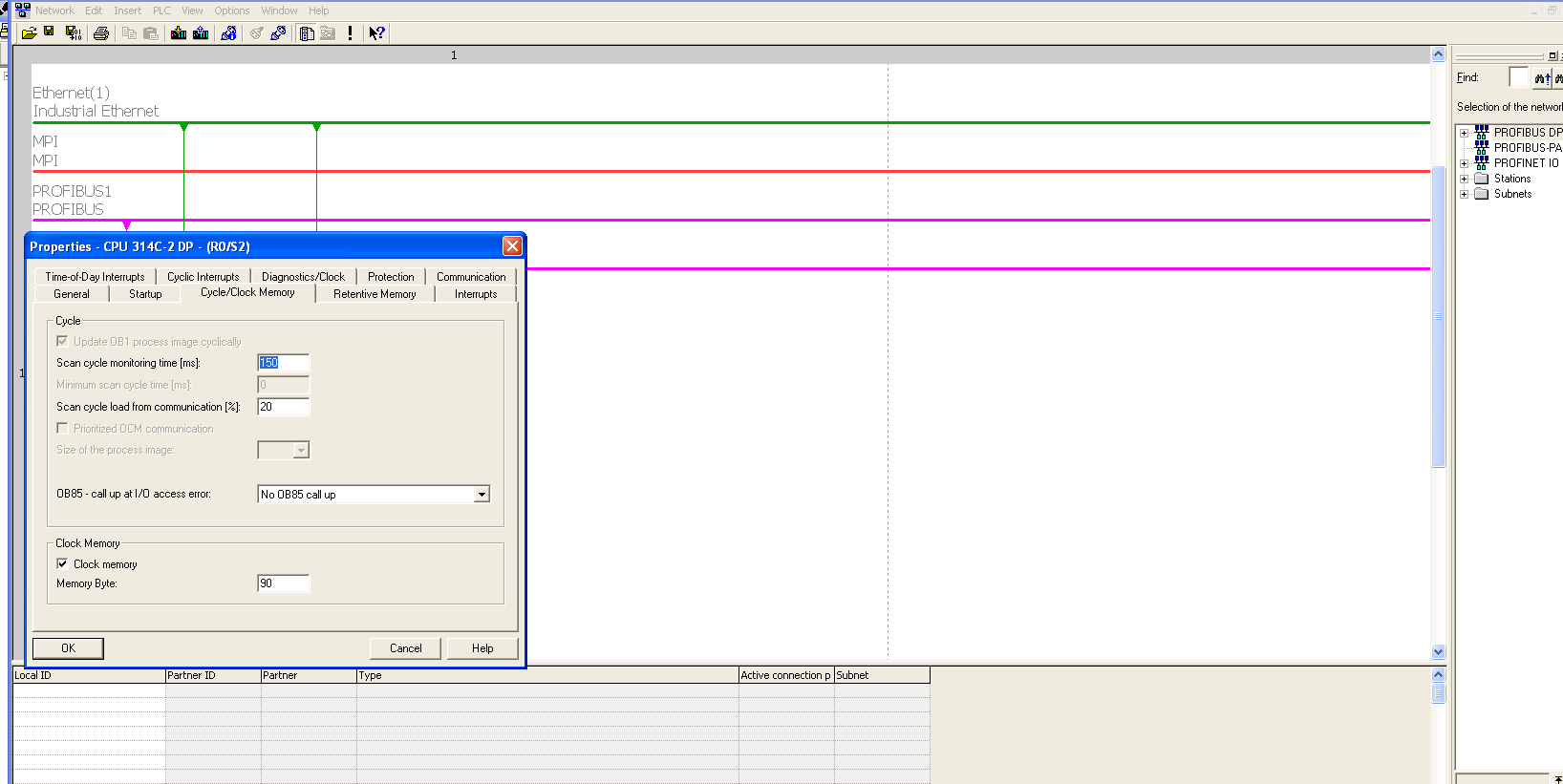Click the PROFINET IO network icon in catalog

1482,162
